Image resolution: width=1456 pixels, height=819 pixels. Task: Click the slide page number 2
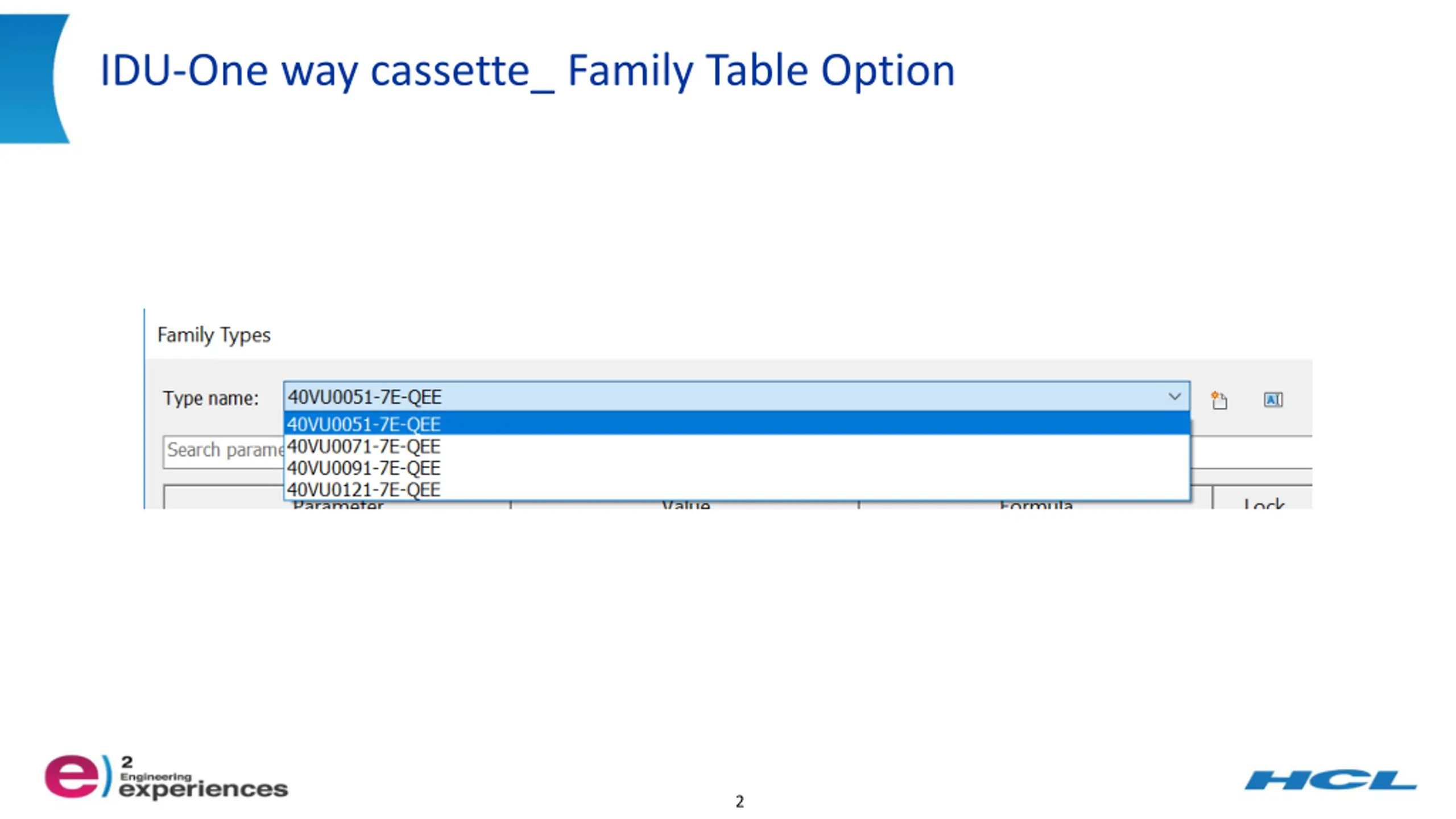(739, 801)
